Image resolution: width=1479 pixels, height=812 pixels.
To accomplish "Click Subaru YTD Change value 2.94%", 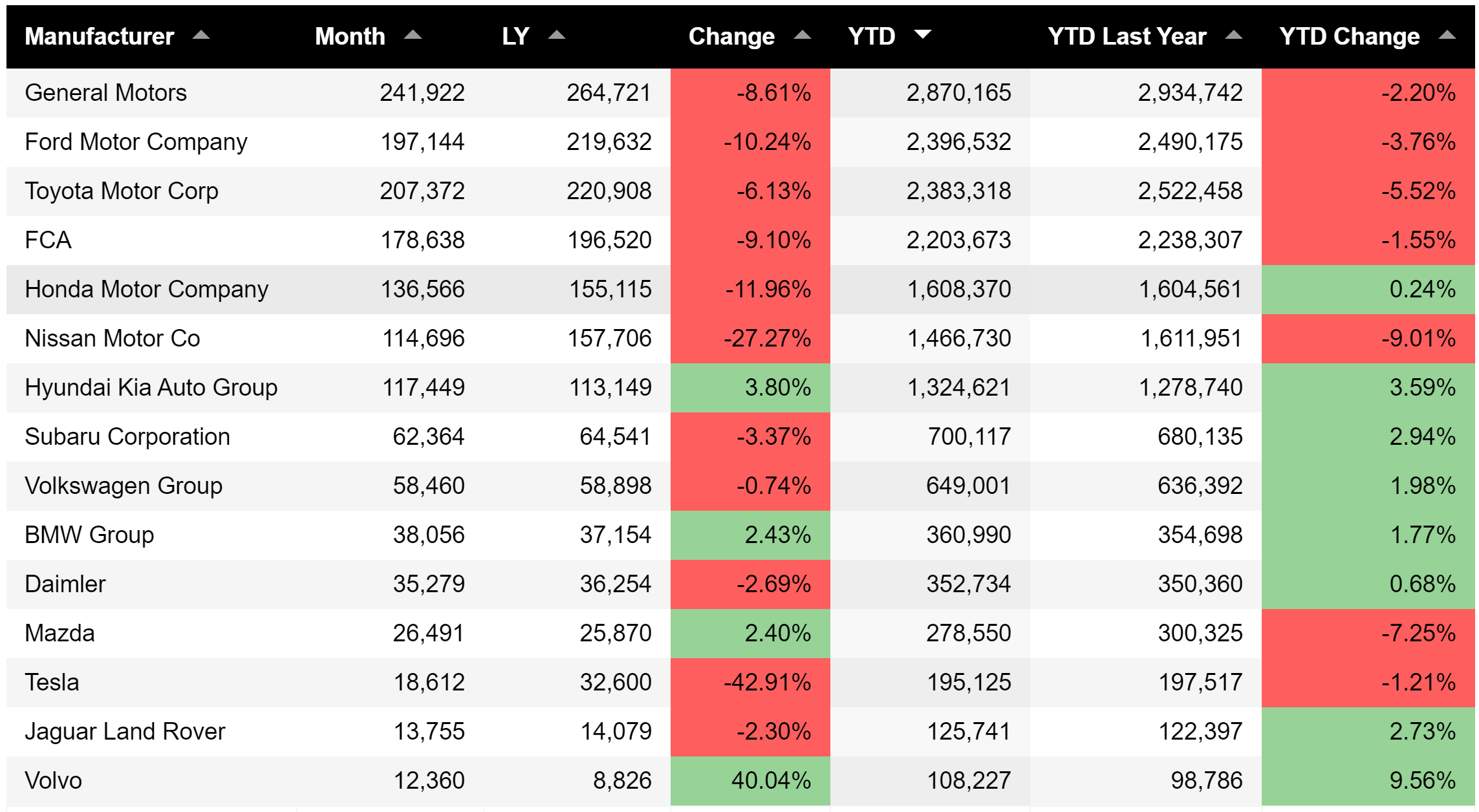I will click(1423, 436).
